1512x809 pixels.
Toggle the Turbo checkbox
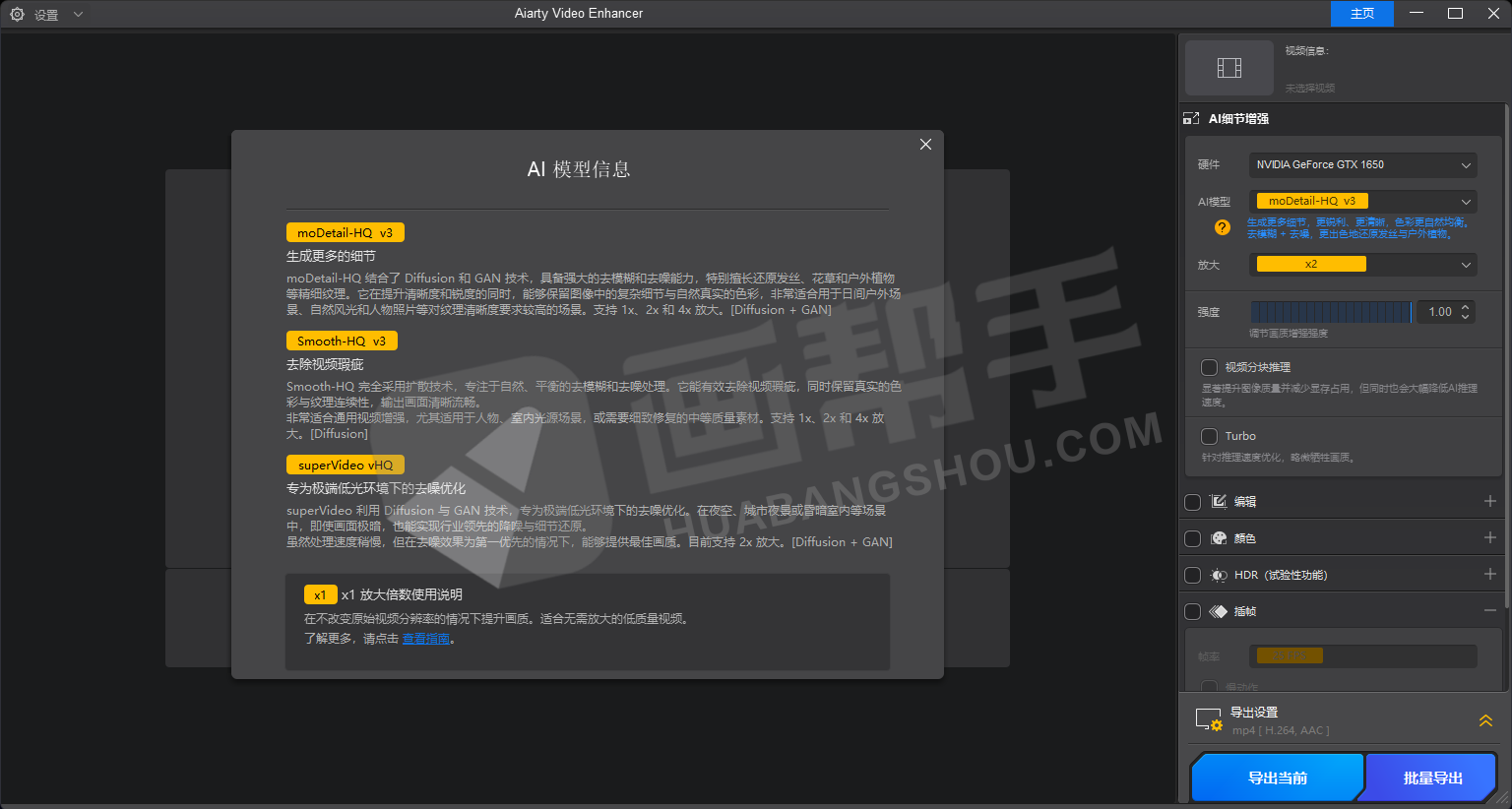(1209, 436)
